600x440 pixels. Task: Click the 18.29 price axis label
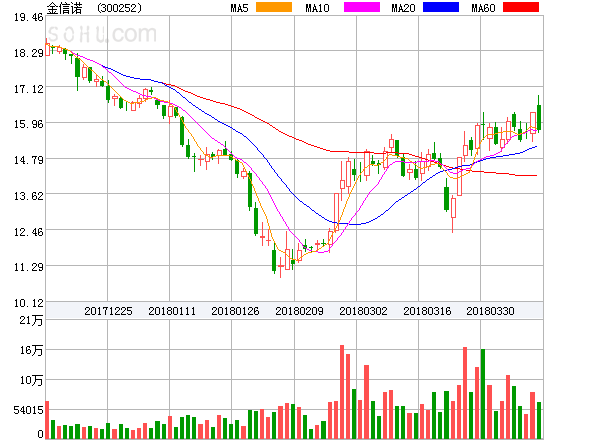point(29,53)
